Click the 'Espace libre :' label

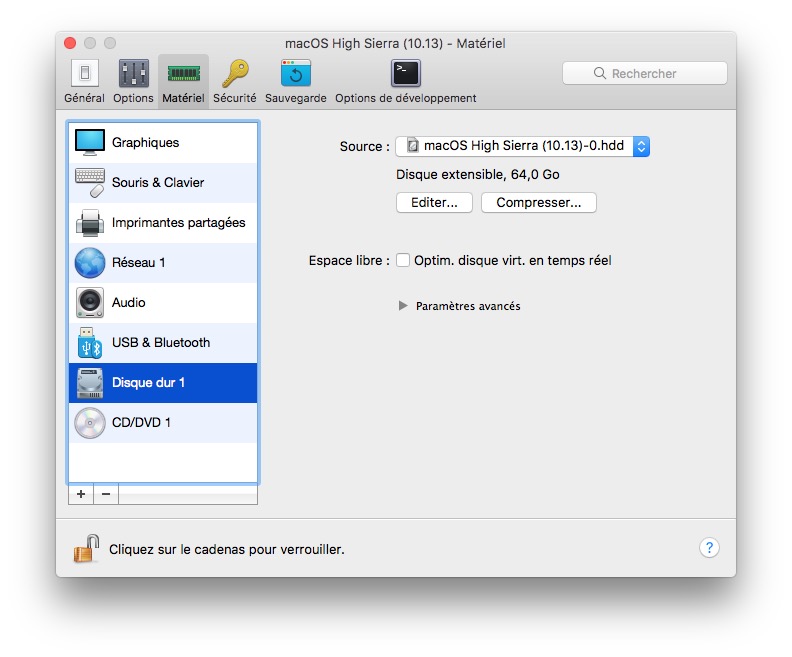point(349,261)
